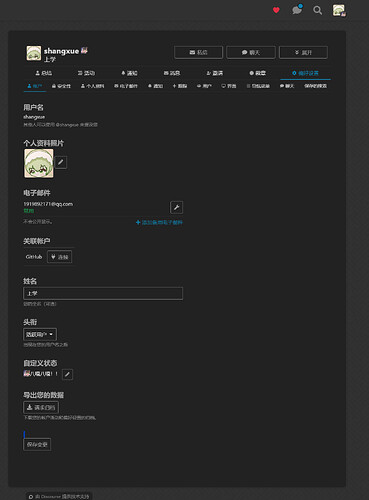
Task: Click the 私信 message button
Action: coord(199,52)
